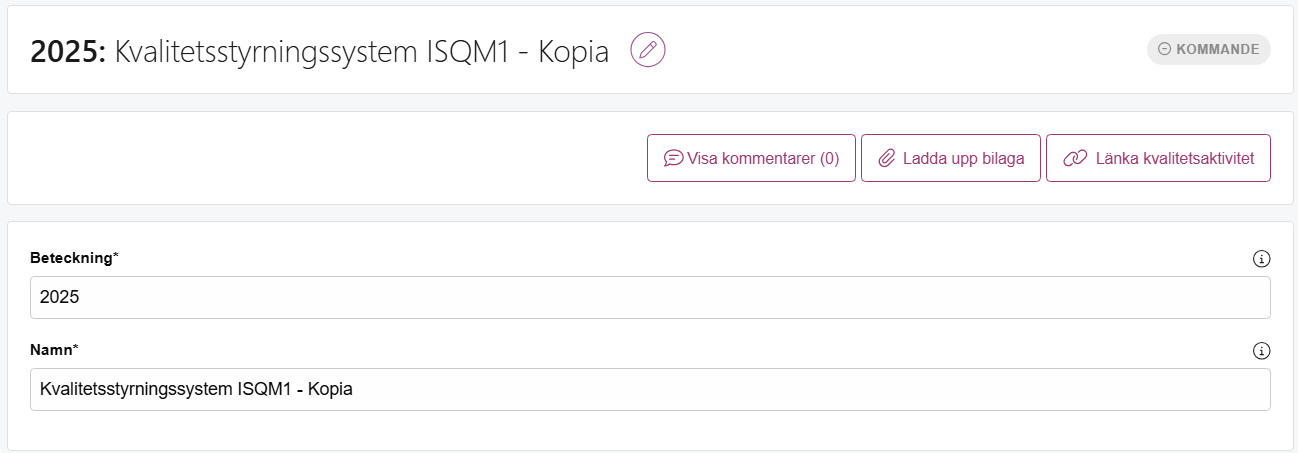Image resolution: width=1298 pixels, height=453 pixels.
Task: Click the paperclip icon in Ladda upp bilaga
Action: pyautogui.click(x=886, y=158)
